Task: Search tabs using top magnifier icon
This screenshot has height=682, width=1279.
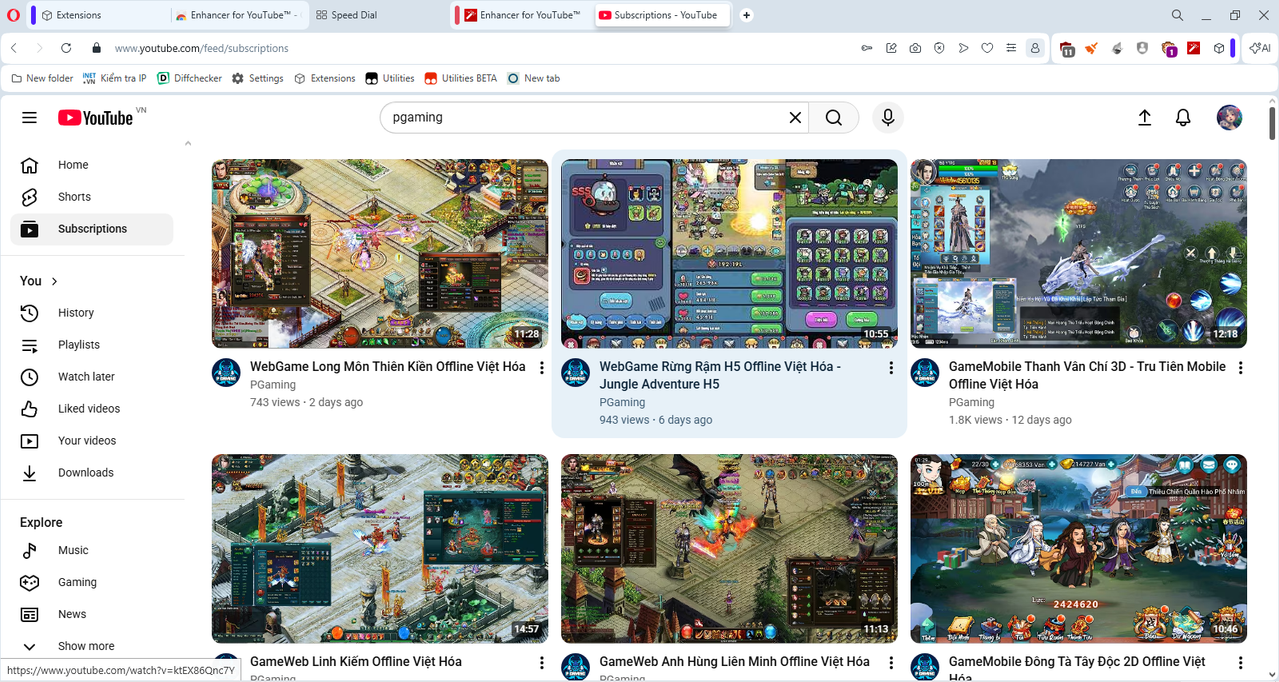Action: tap(1177, 15)
